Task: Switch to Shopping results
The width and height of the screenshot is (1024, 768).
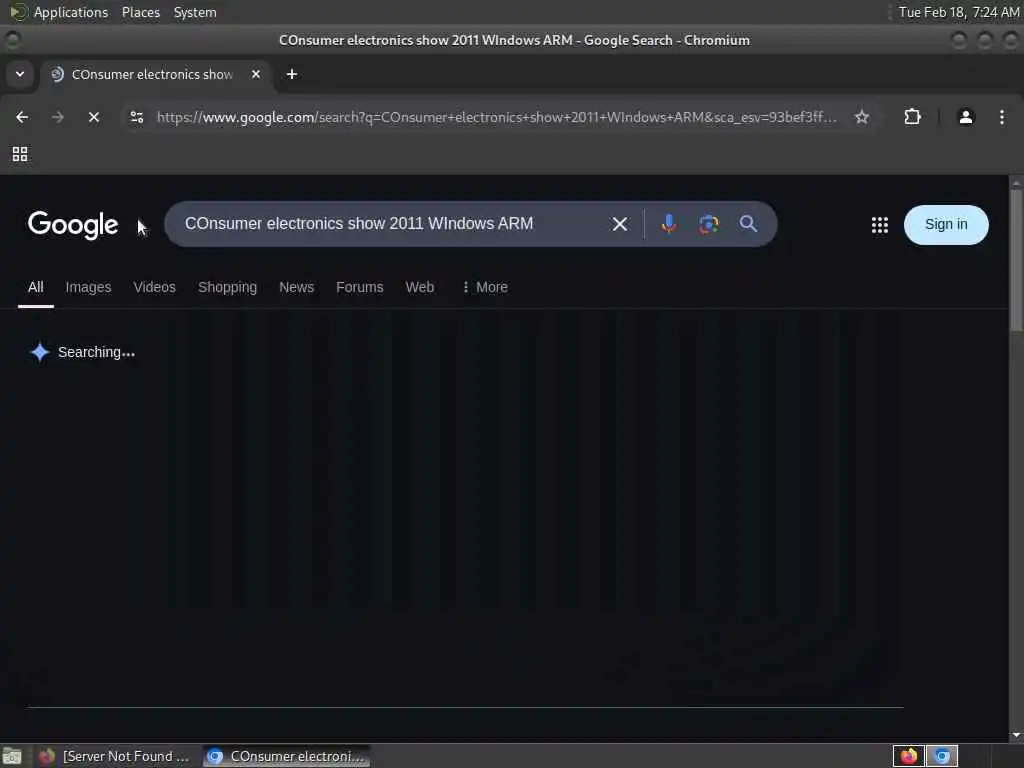Action: point(227,287)
